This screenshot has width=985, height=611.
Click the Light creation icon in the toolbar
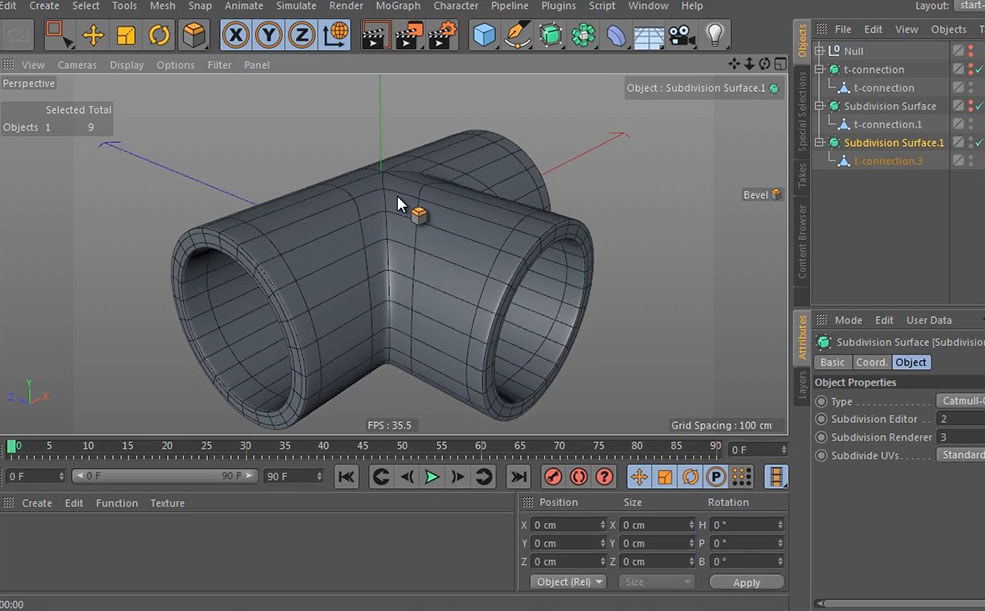(714, 35)
